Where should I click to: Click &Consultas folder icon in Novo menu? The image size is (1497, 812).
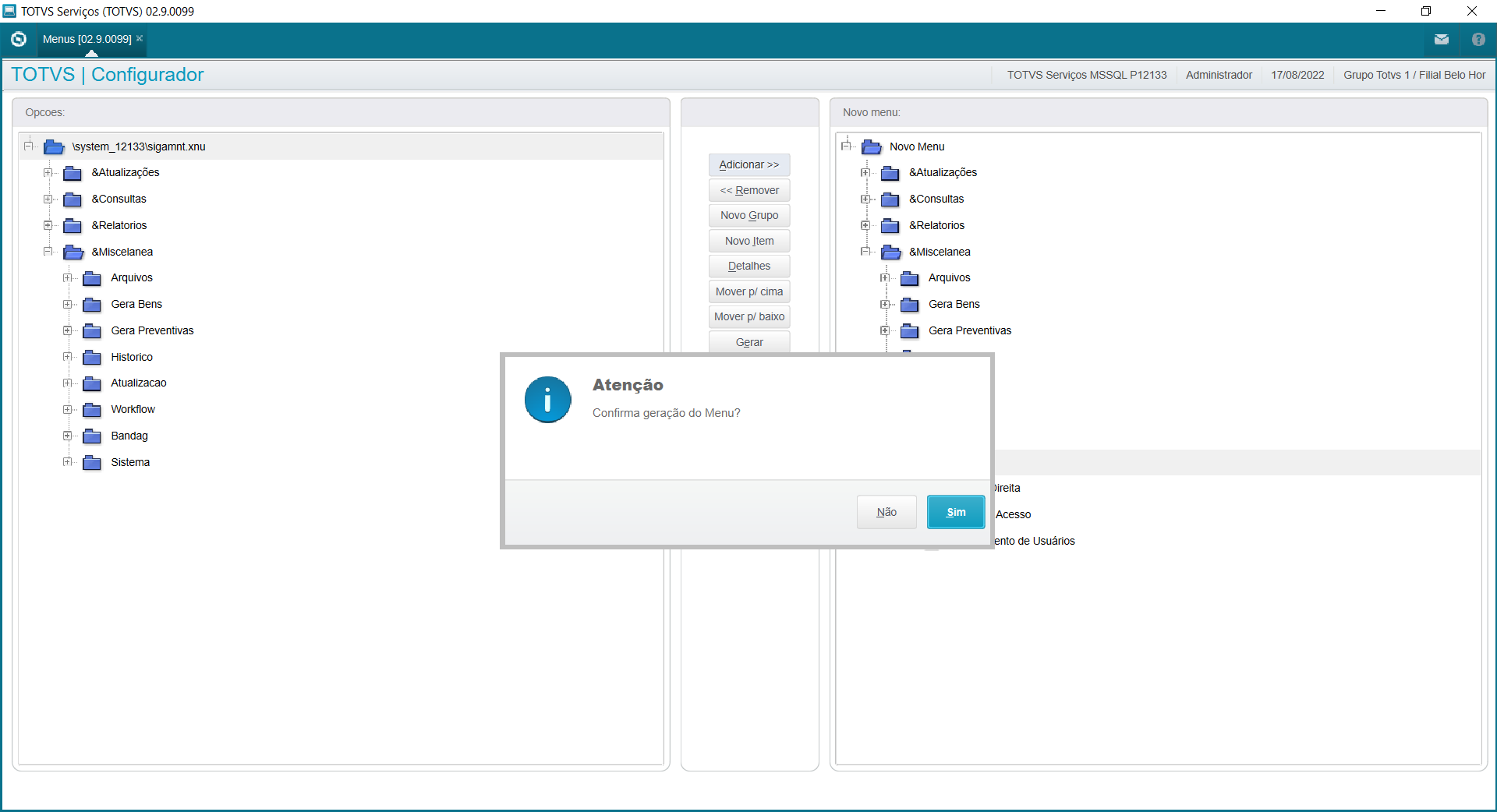point(890,199)
